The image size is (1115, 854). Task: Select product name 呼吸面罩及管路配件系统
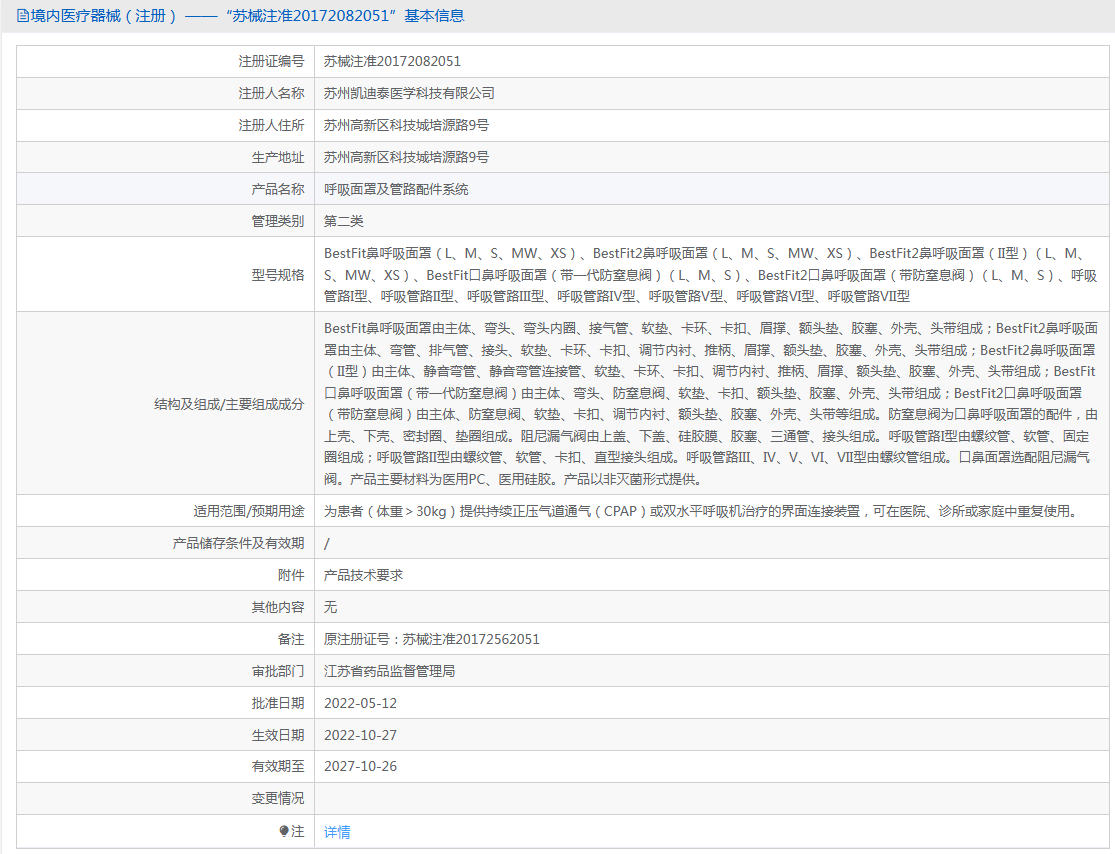point(396,189)
